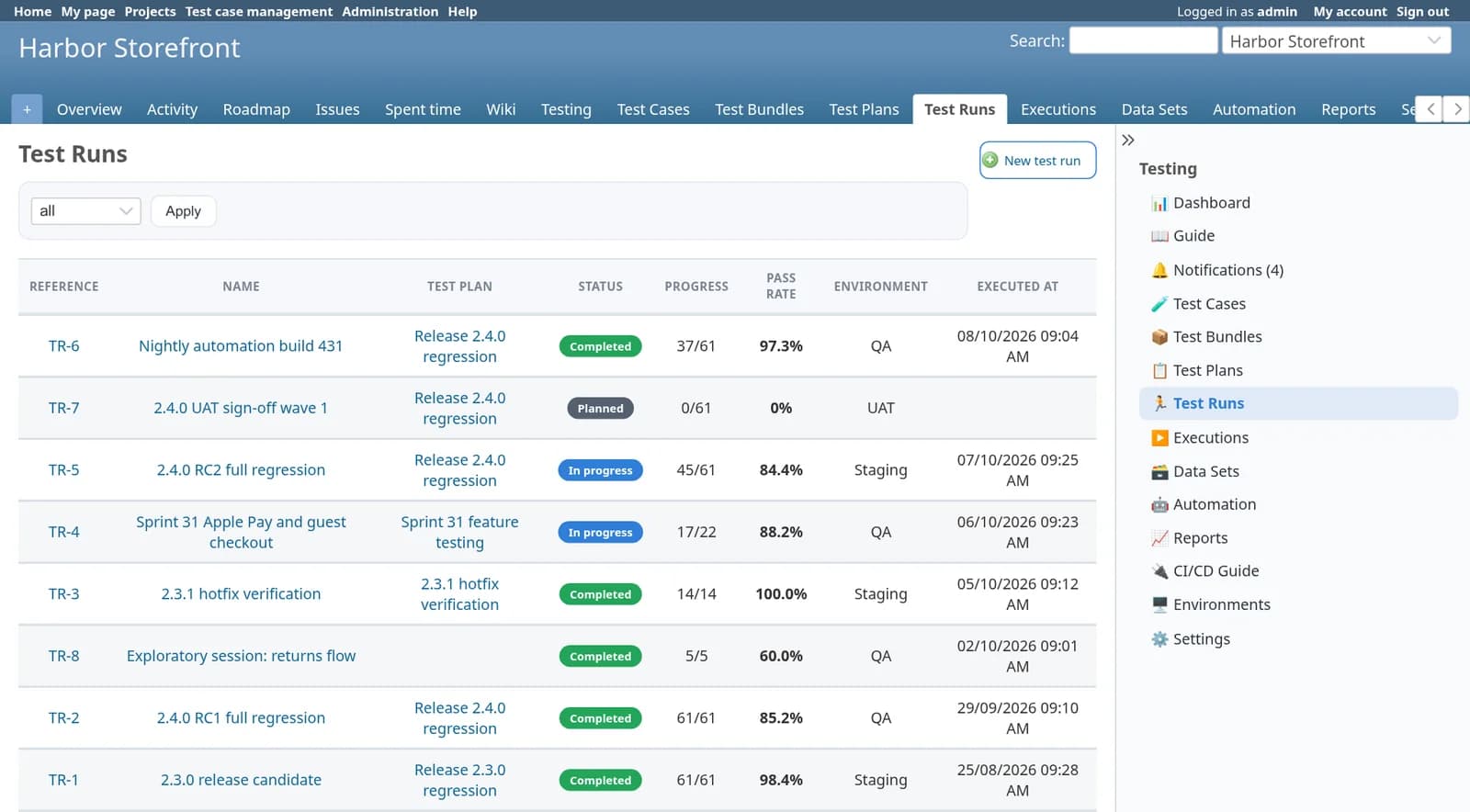Open 2.4.0 UAT sign-off wave 1 run
The image size is (1470, 812).
tap(241, 408)
